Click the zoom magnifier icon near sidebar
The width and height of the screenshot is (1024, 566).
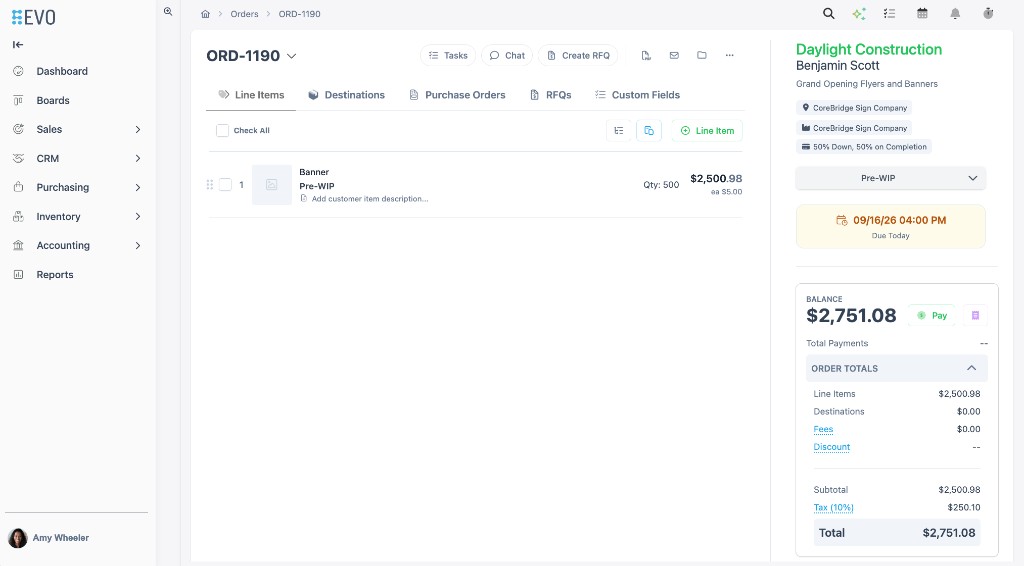[x=168, y=12]
